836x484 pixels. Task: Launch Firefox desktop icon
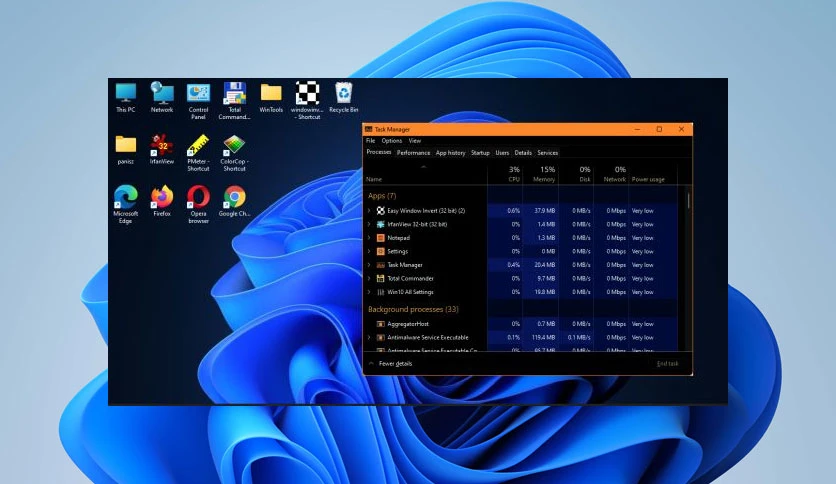162,201
